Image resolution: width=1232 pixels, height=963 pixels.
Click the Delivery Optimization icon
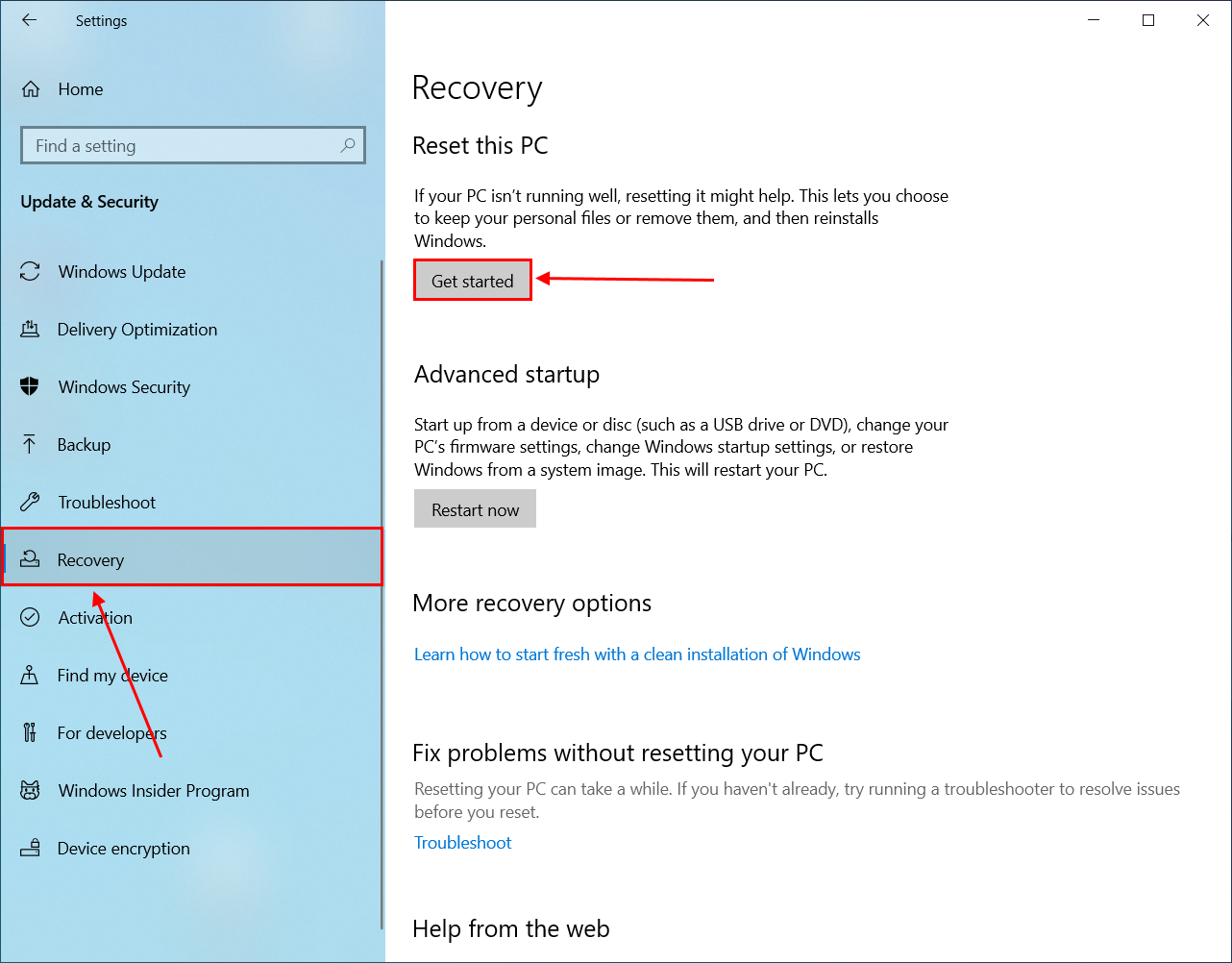coord(30,330)
